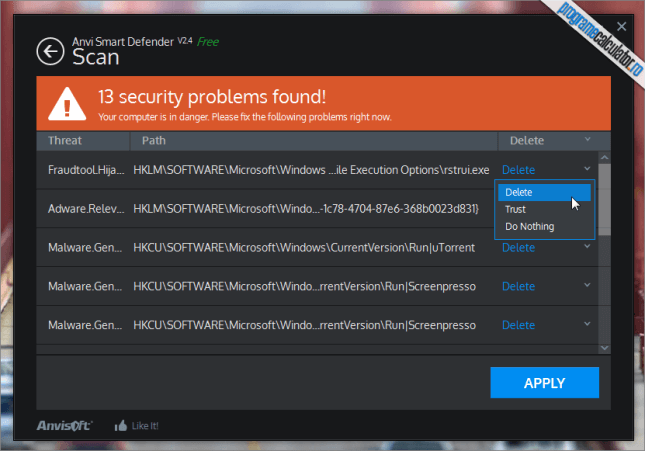Image resolution: width=645 pixels, height=451 pixels.
Task: Click the thumbs-up Like It! icon
Action: coord(121,425)
